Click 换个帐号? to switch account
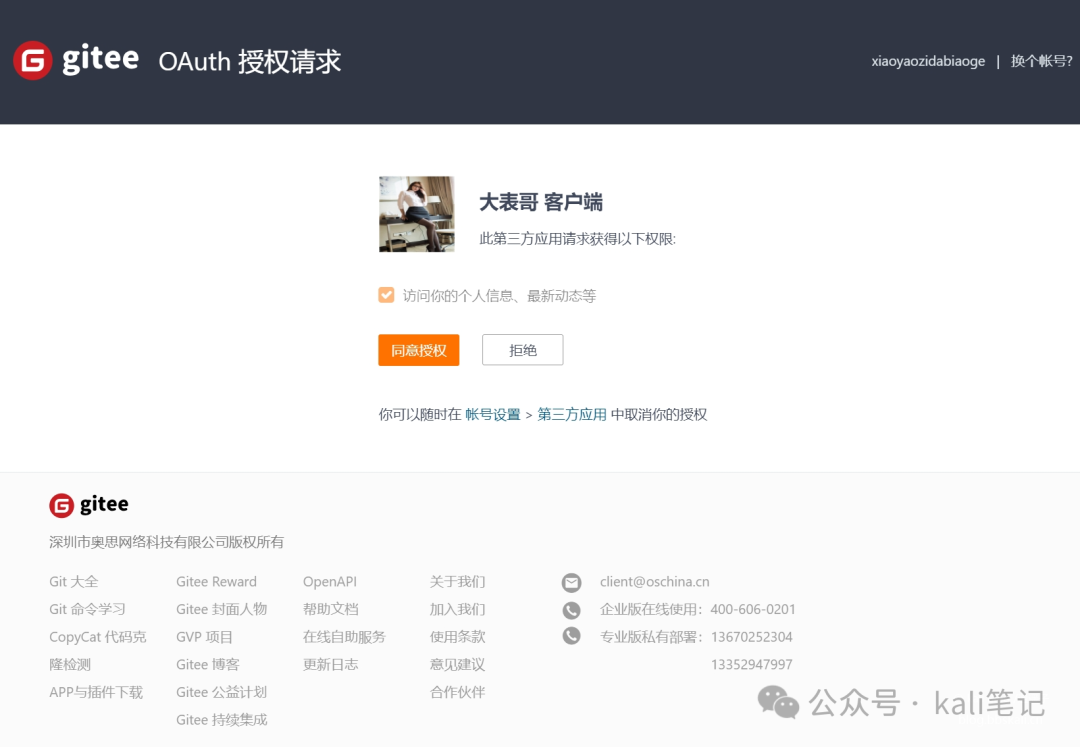 point(1041,61)
